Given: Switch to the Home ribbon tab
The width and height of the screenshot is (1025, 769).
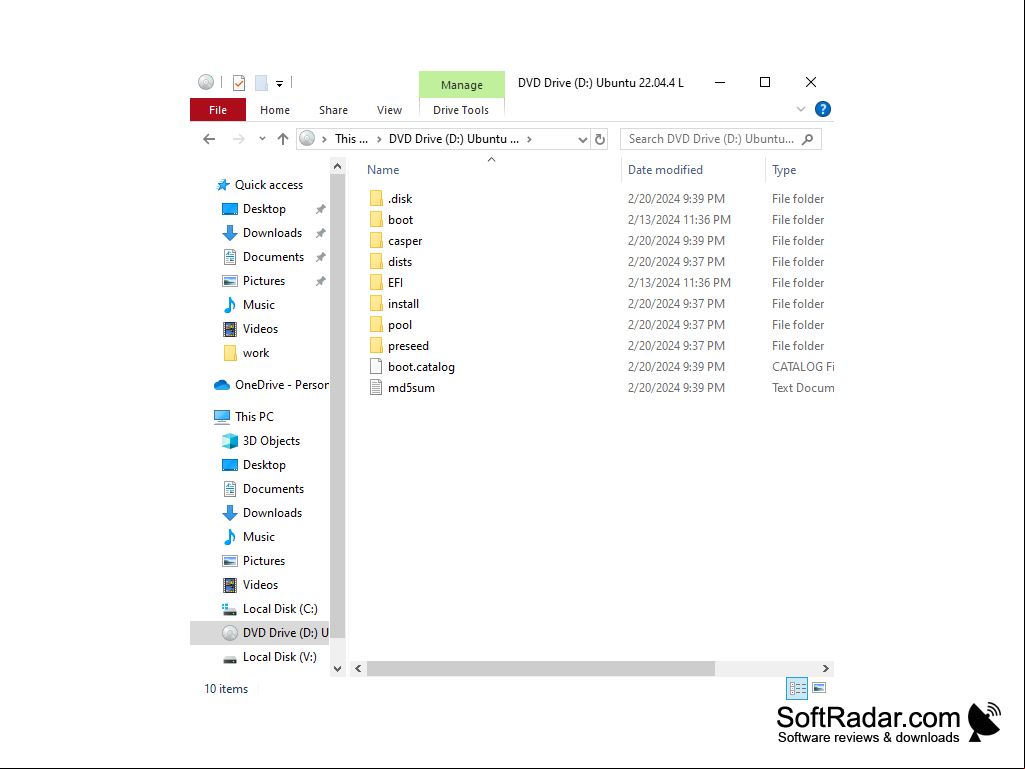Looking at the screenshot, I should pyautogui.click(x=275, y=110).
